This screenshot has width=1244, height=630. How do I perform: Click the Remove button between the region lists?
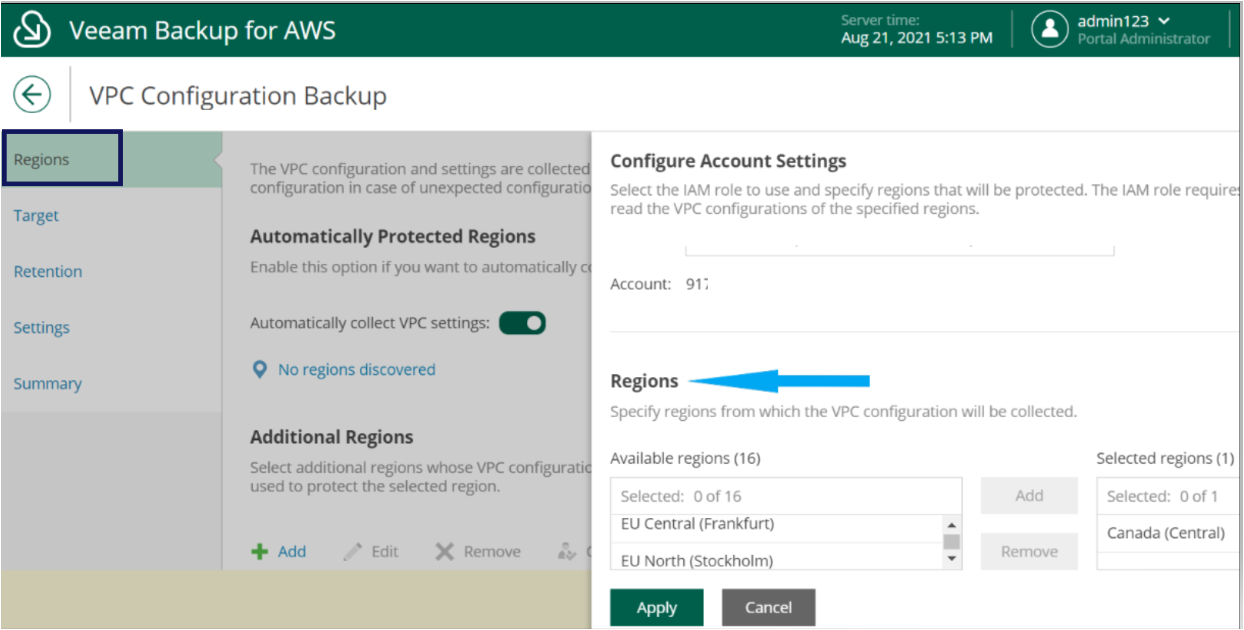click(x=1029, y=551)
